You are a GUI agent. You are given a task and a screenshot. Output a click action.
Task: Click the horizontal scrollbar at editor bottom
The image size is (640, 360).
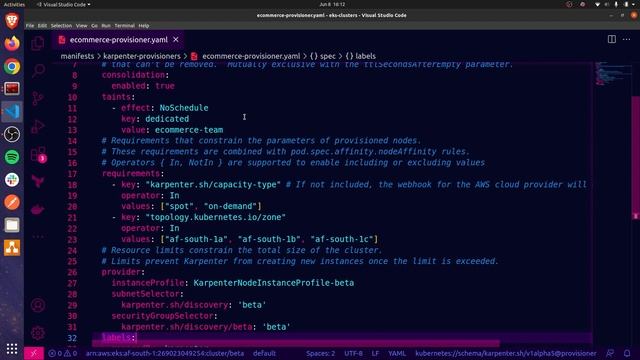[x=296, y=344]
